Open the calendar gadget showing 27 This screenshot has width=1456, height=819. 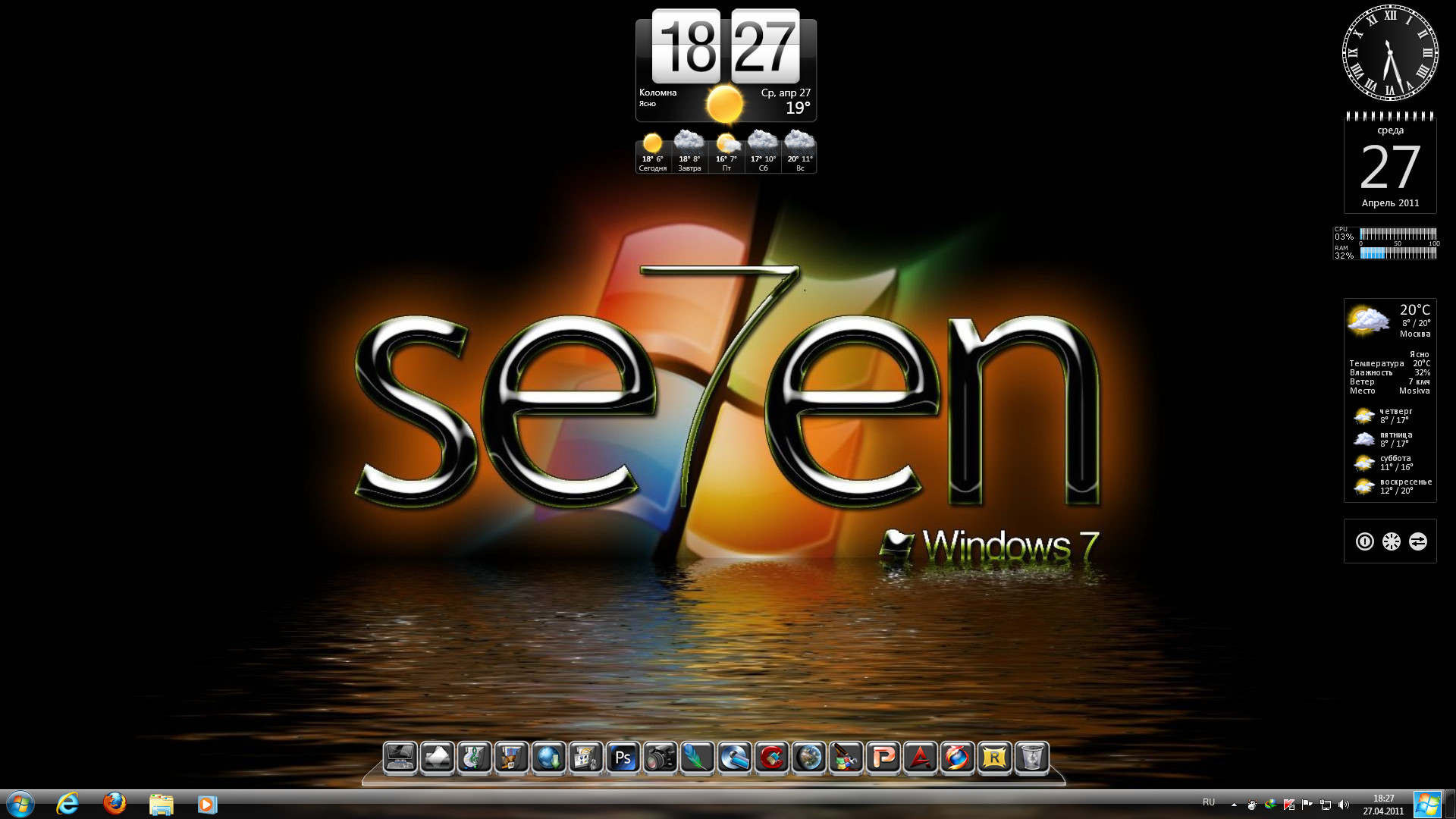pyautogui.click(x=1390, y=162)
